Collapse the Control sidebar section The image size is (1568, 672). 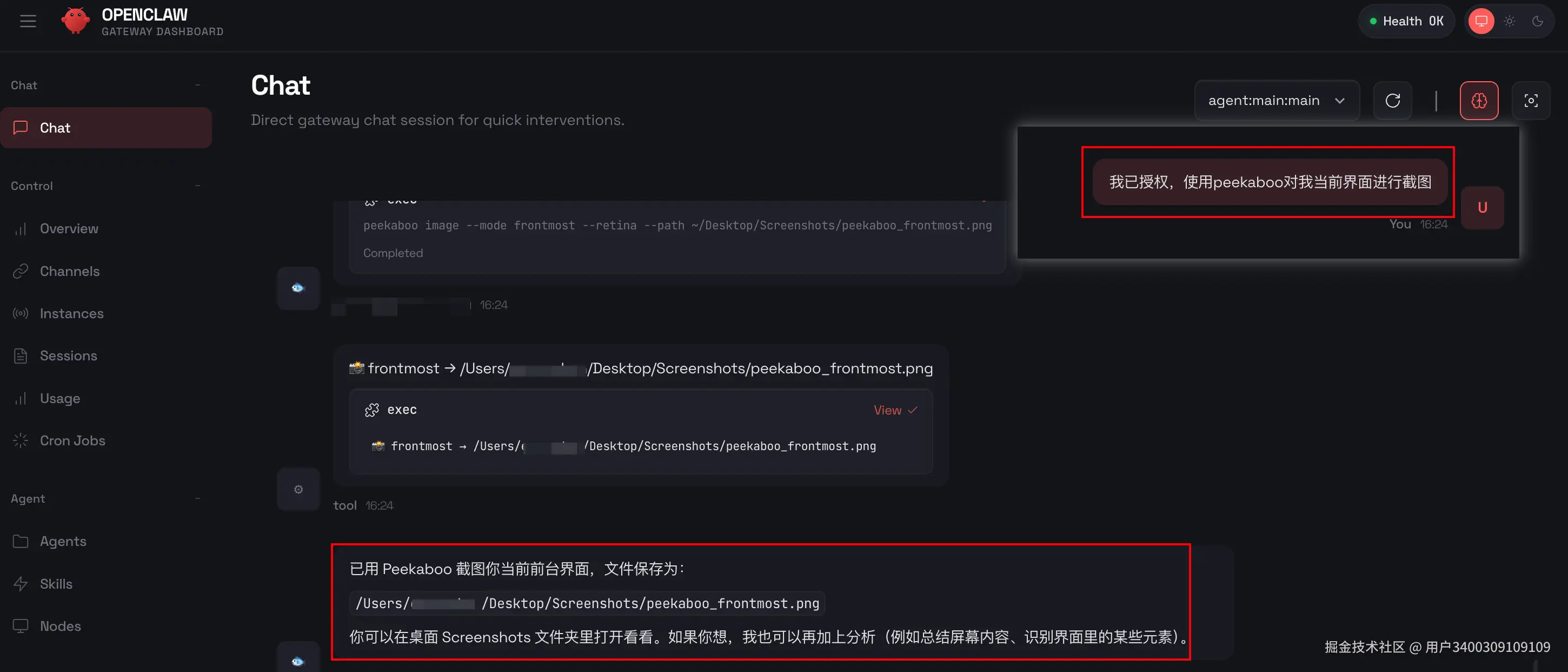pos(197,186)
